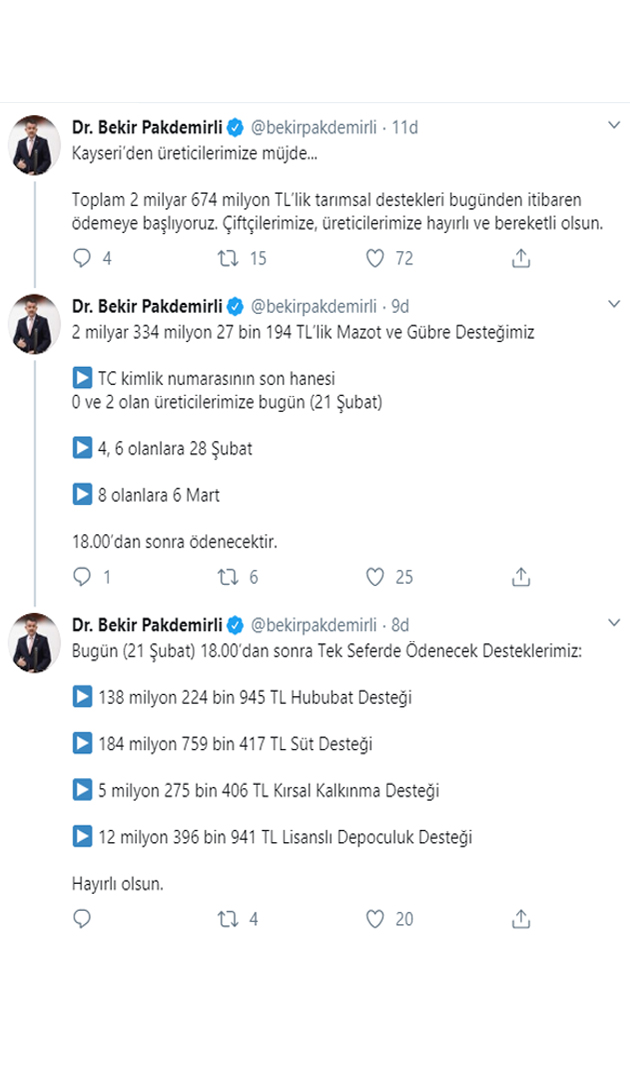This screenshot has width=630, height=1080.
Task: Open more options on the first tweet
Action: [x=615, y=126]
